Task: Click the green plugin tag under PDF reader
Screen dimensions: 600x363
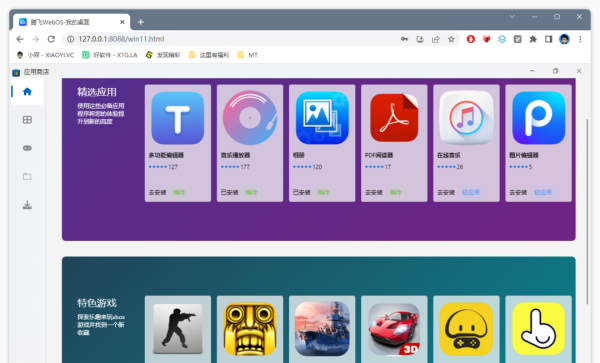Action: click(396, 192)
